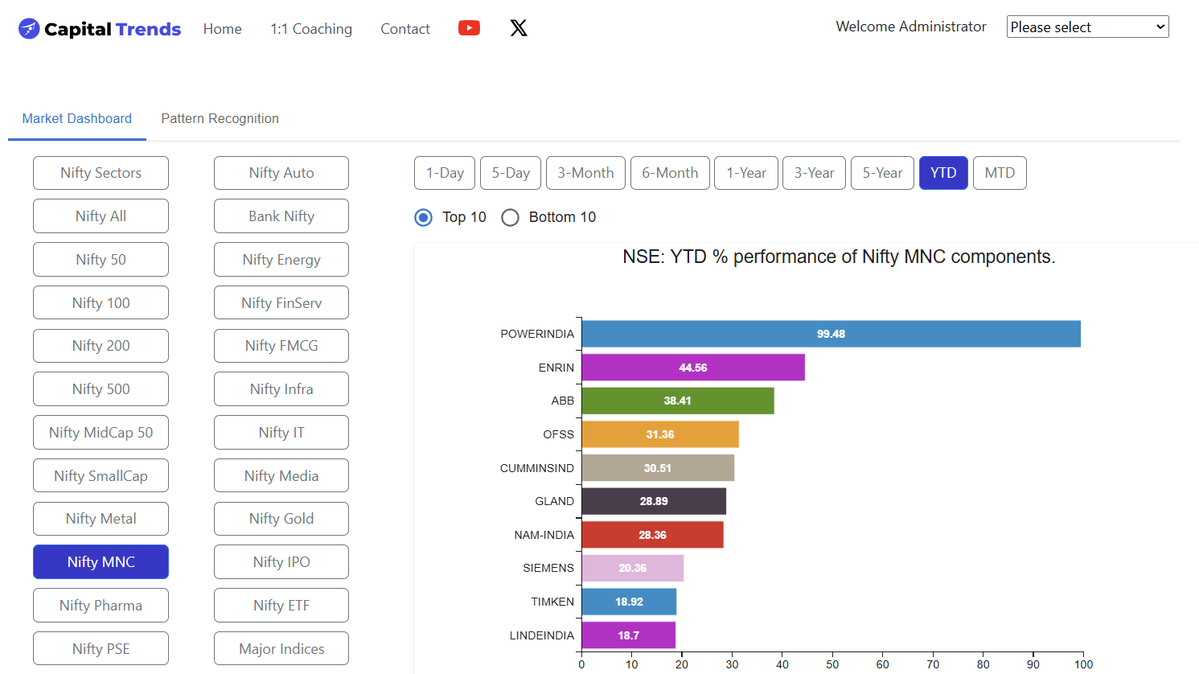
Task: Select the 3-Year timeframe
Action: click(x=814, y=173)
